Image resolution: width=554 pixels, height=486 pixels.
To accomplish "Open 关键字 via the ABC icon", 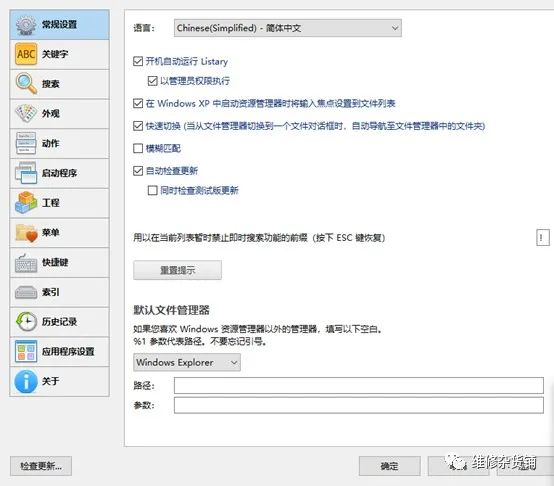I will [x=26, y=54].
